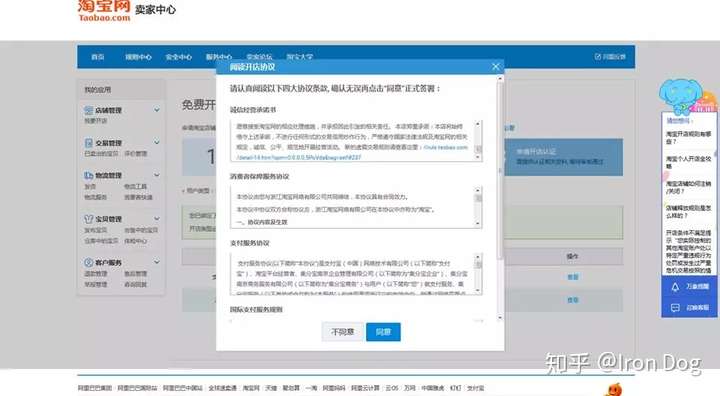Close the 阅读开店协议 dialog with the X

(x=495, y=67)
